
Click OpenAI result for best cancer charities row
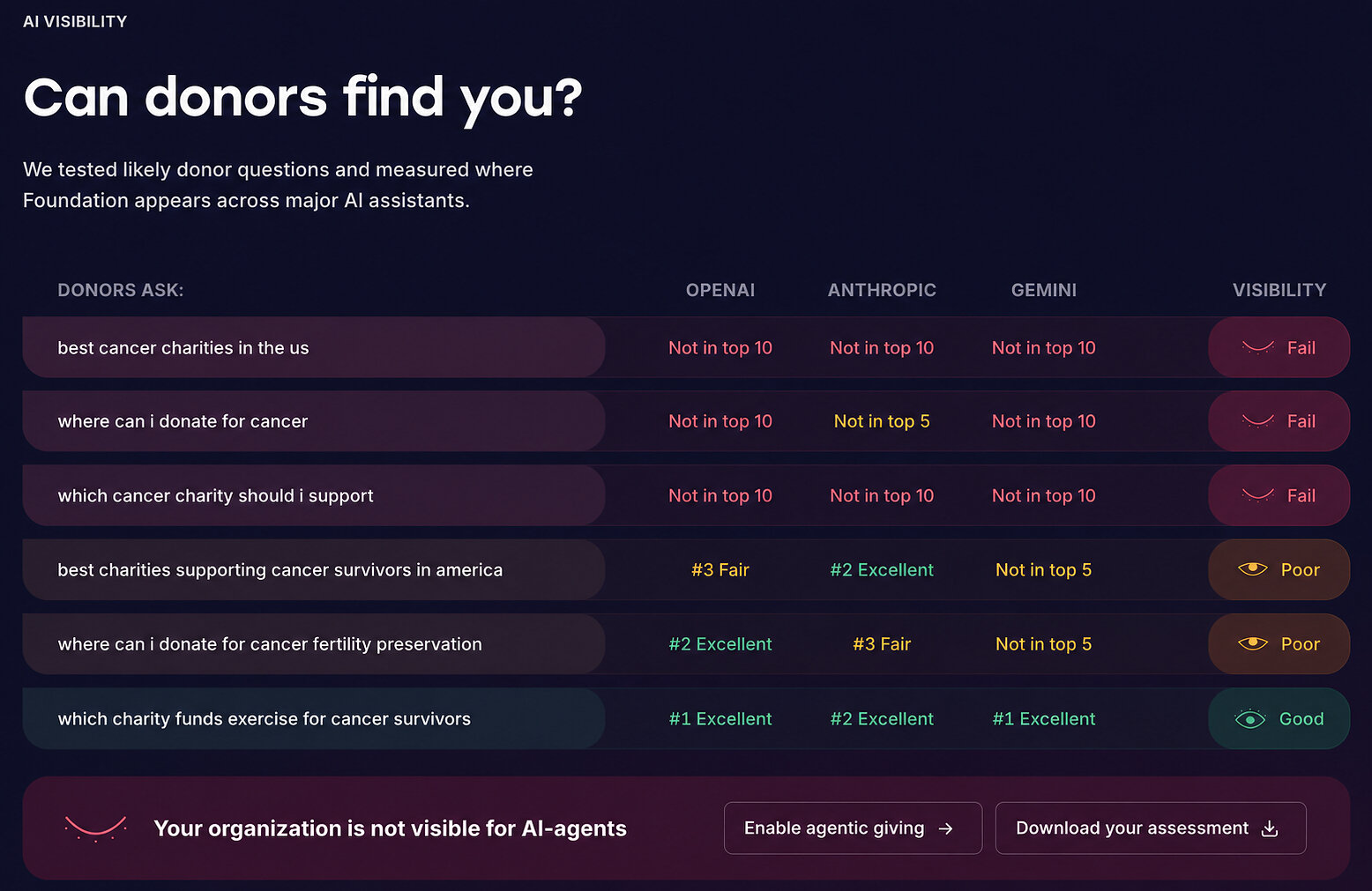[x=720, y=347]
